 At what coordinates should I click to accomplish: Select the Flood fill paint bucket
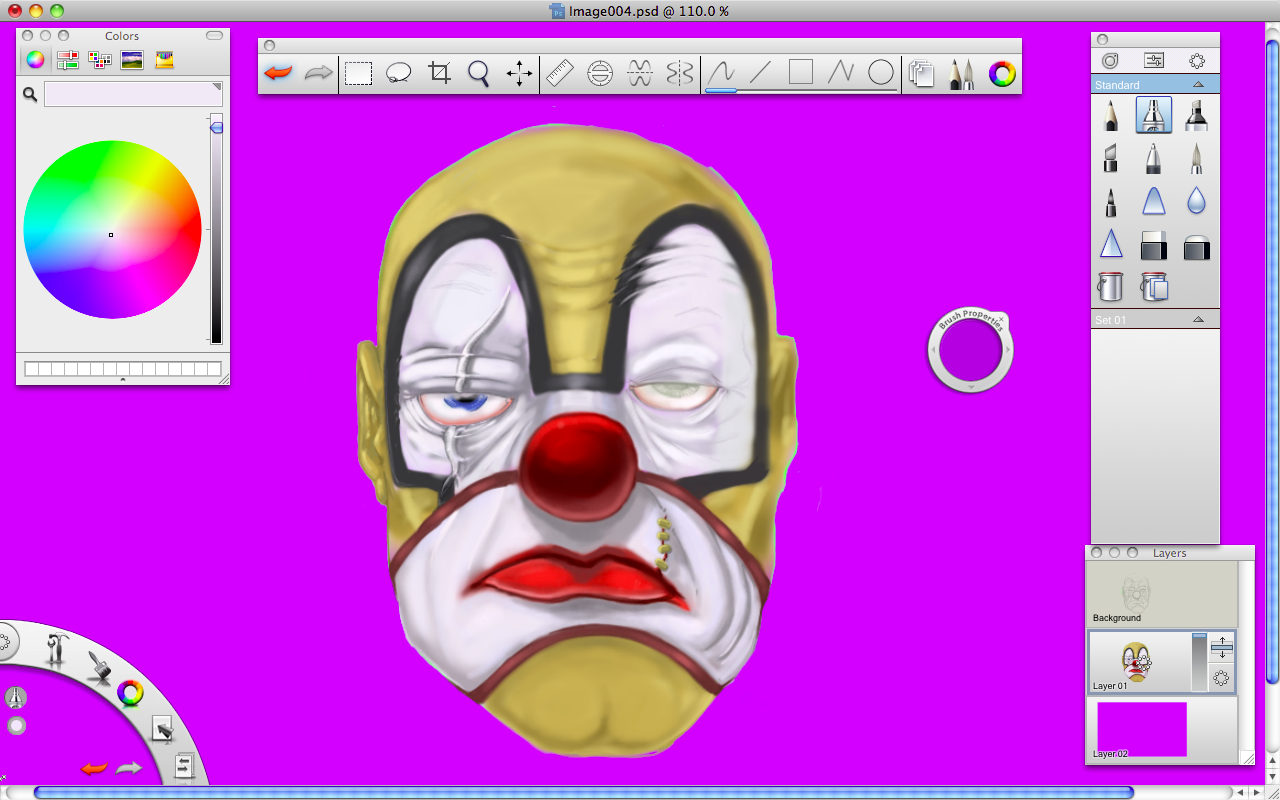point(1111,286)
